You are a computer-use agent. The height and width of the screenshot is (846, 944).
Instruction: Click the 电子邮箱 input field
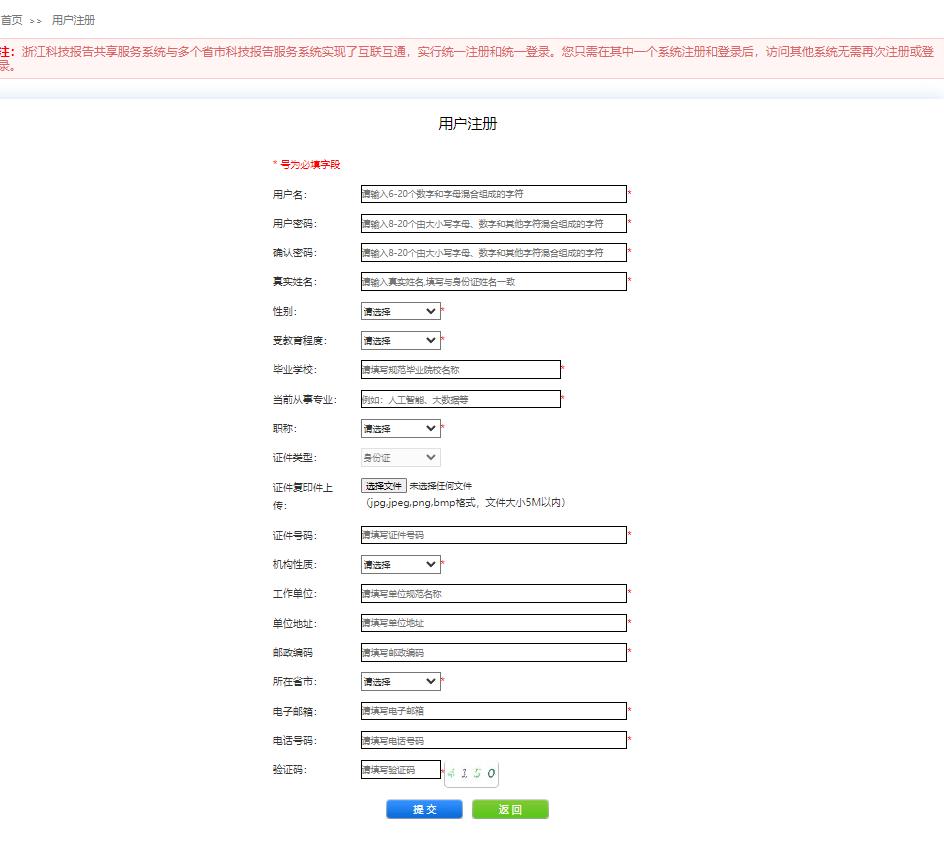493,711
